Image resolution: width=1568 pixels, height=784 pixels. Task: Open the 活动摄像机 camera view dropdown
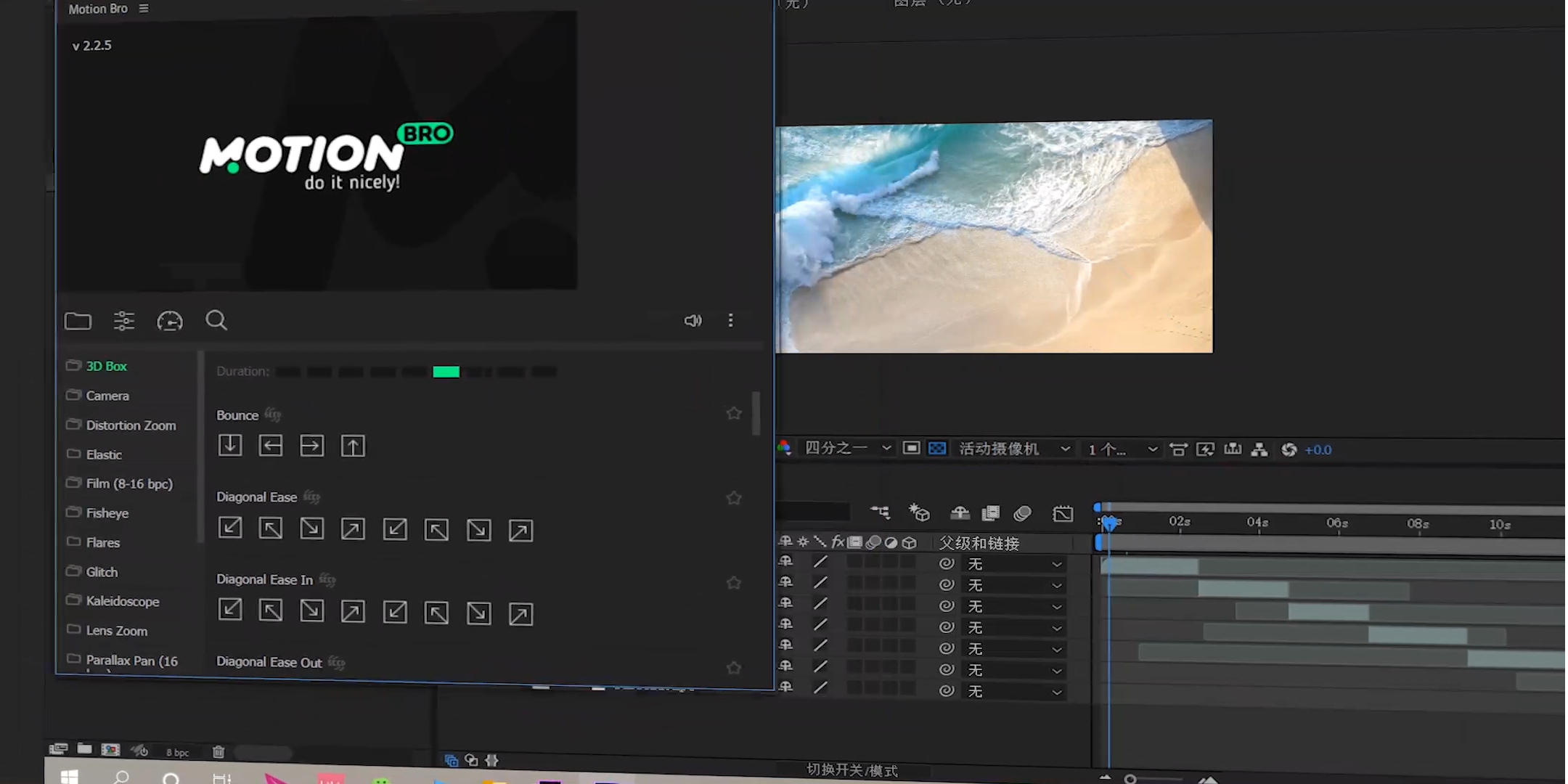(x=1014, y=449)
